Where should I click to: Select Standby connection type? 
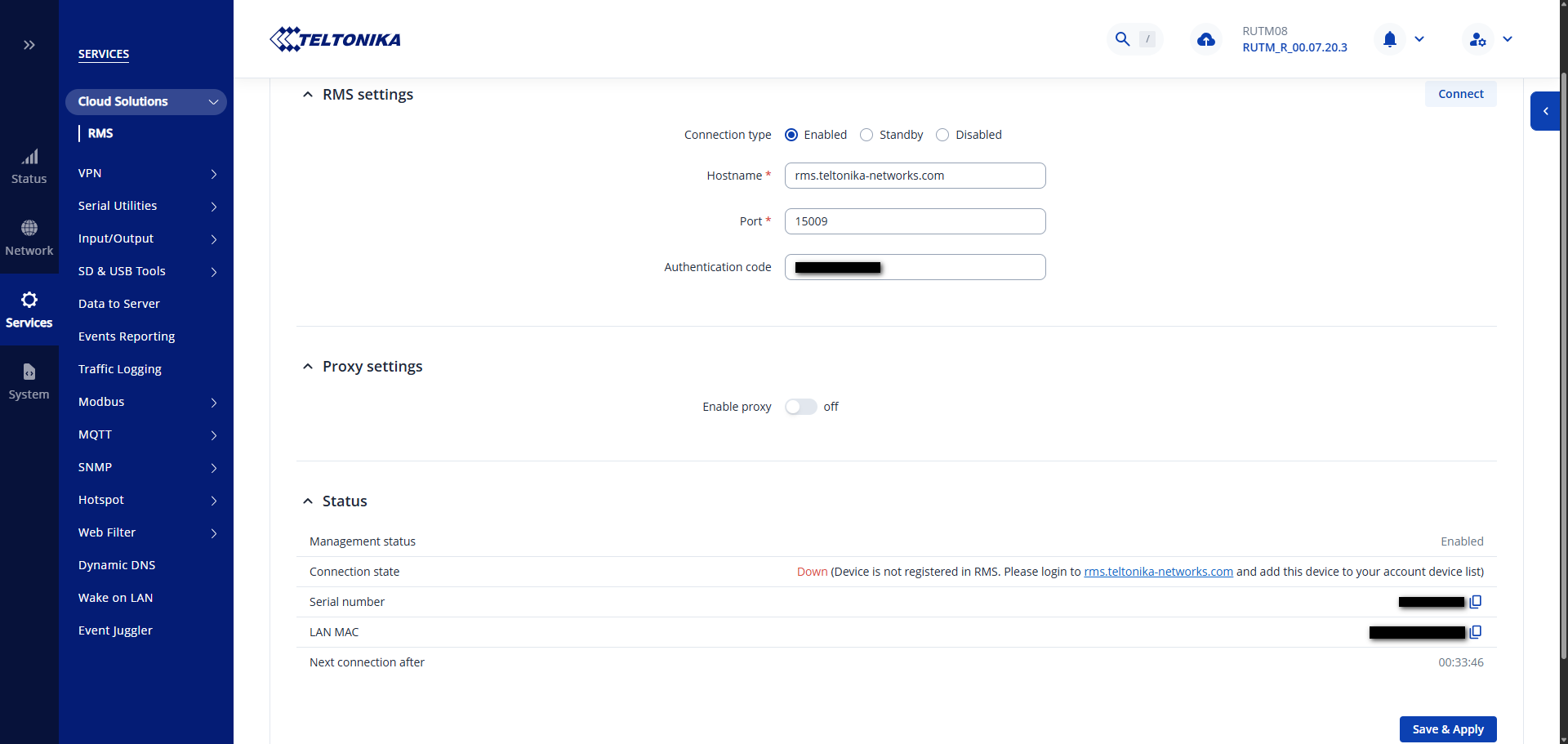tap(866, 135)
